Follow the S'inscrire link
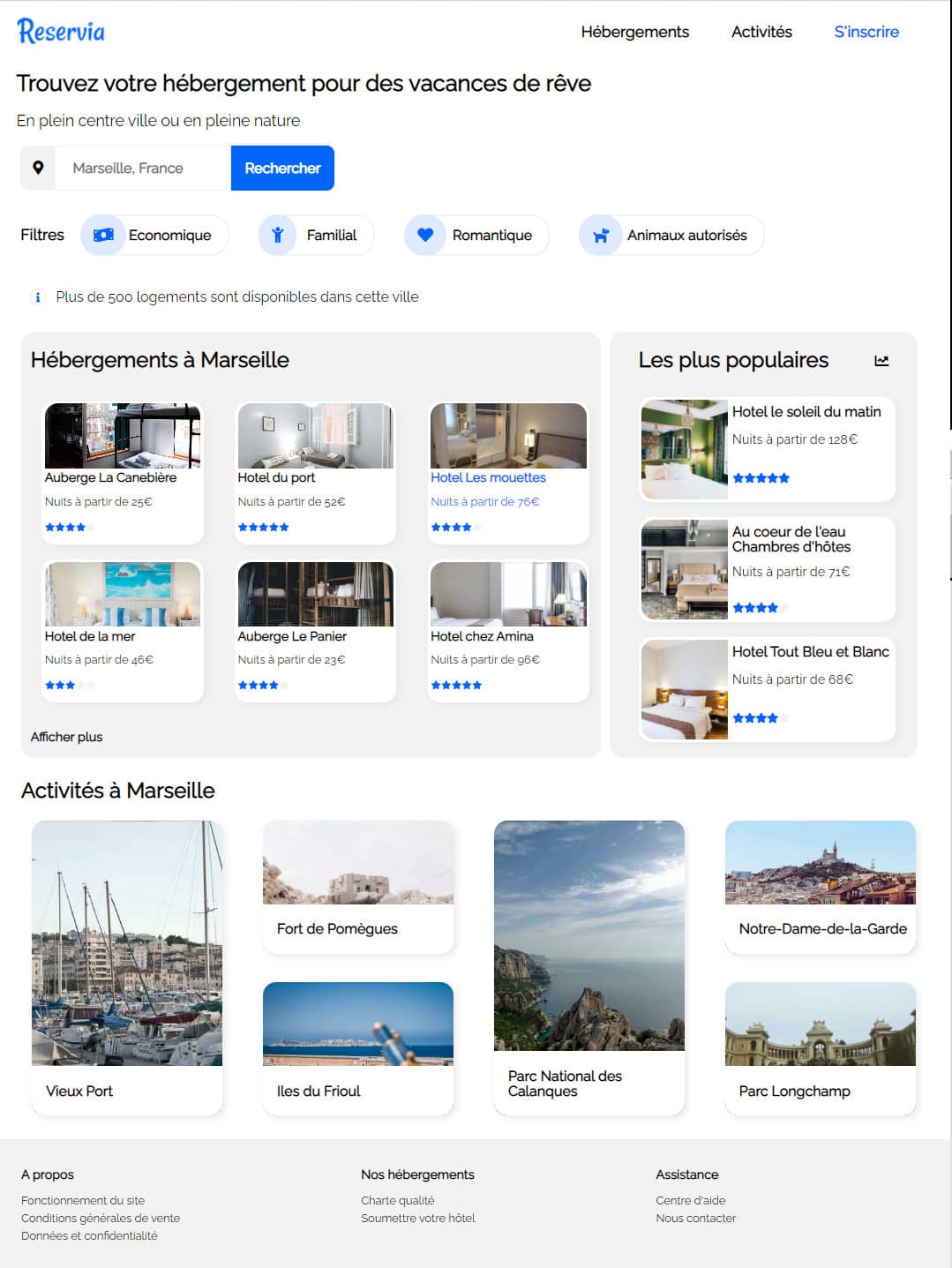 tap(866, 32)
